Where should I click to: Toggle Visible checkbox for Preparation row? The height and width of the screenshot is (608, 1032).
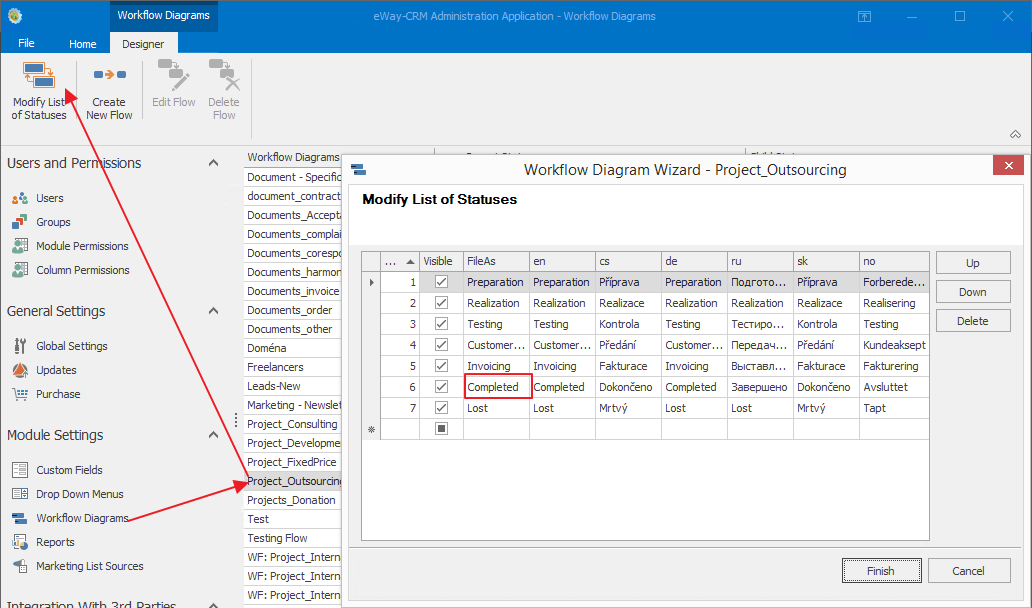[x=442, y=282]
